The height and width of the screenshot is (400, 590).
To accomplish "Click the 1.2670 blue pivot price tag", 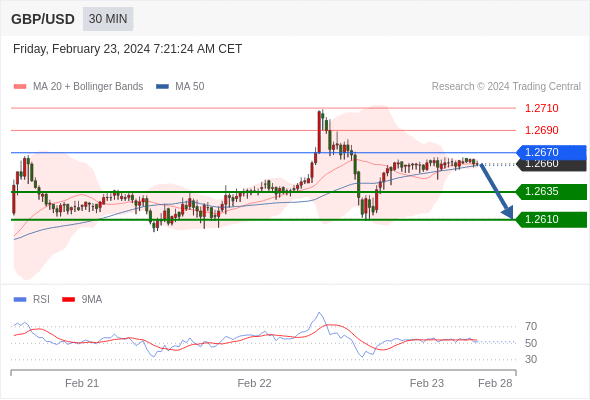I will [x=551, y=152].
